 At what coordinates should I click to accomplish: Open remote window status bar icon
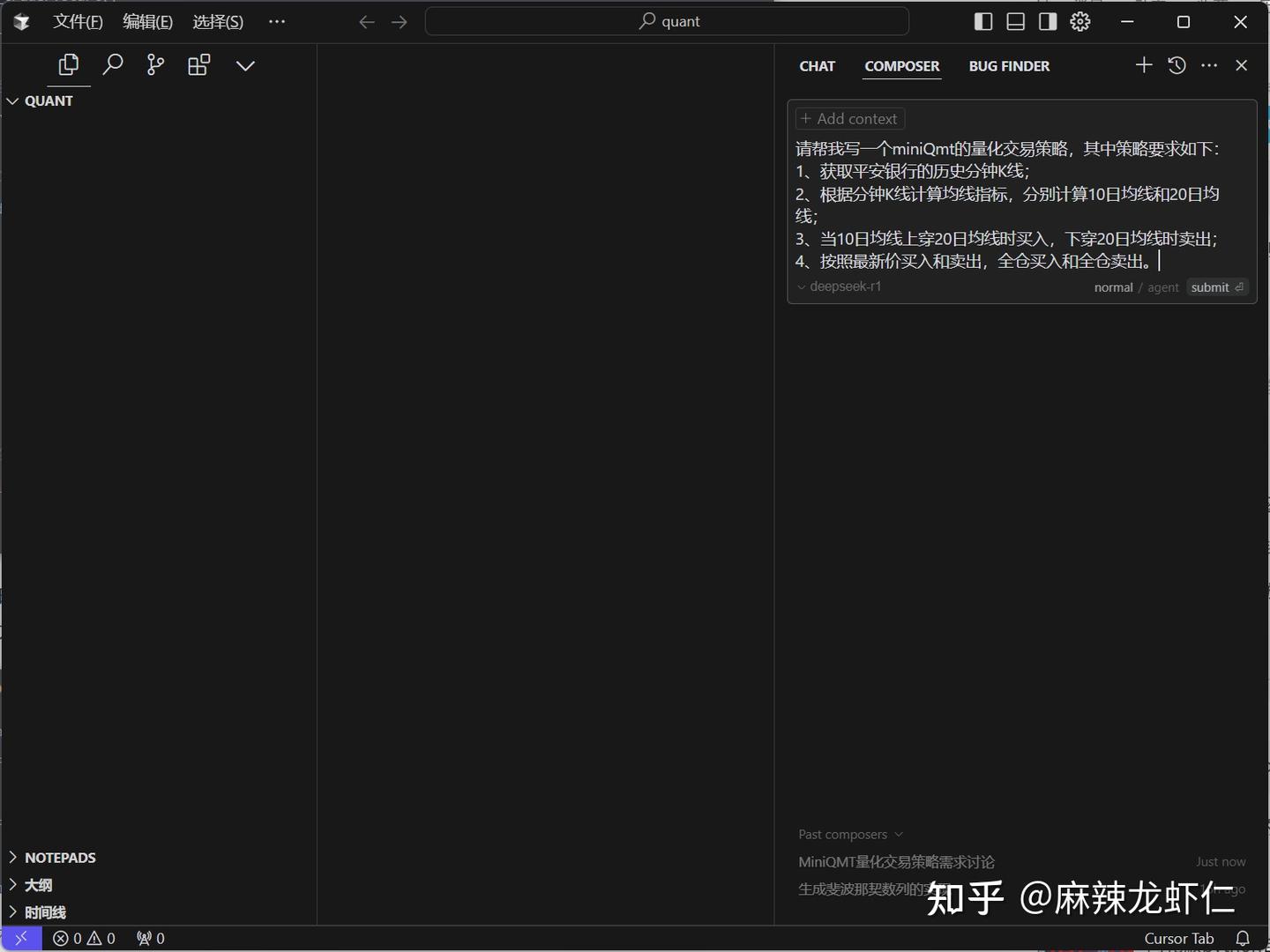click(x=21, y=939)
